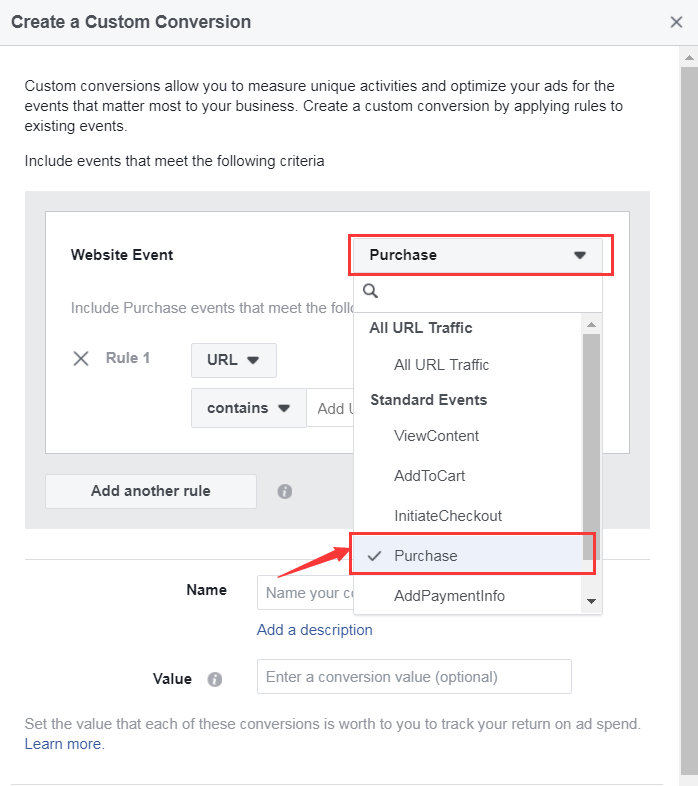Click the info icon next to Value
The width and height of the screenshot is (698, 786).
click(x=214, y=679)
